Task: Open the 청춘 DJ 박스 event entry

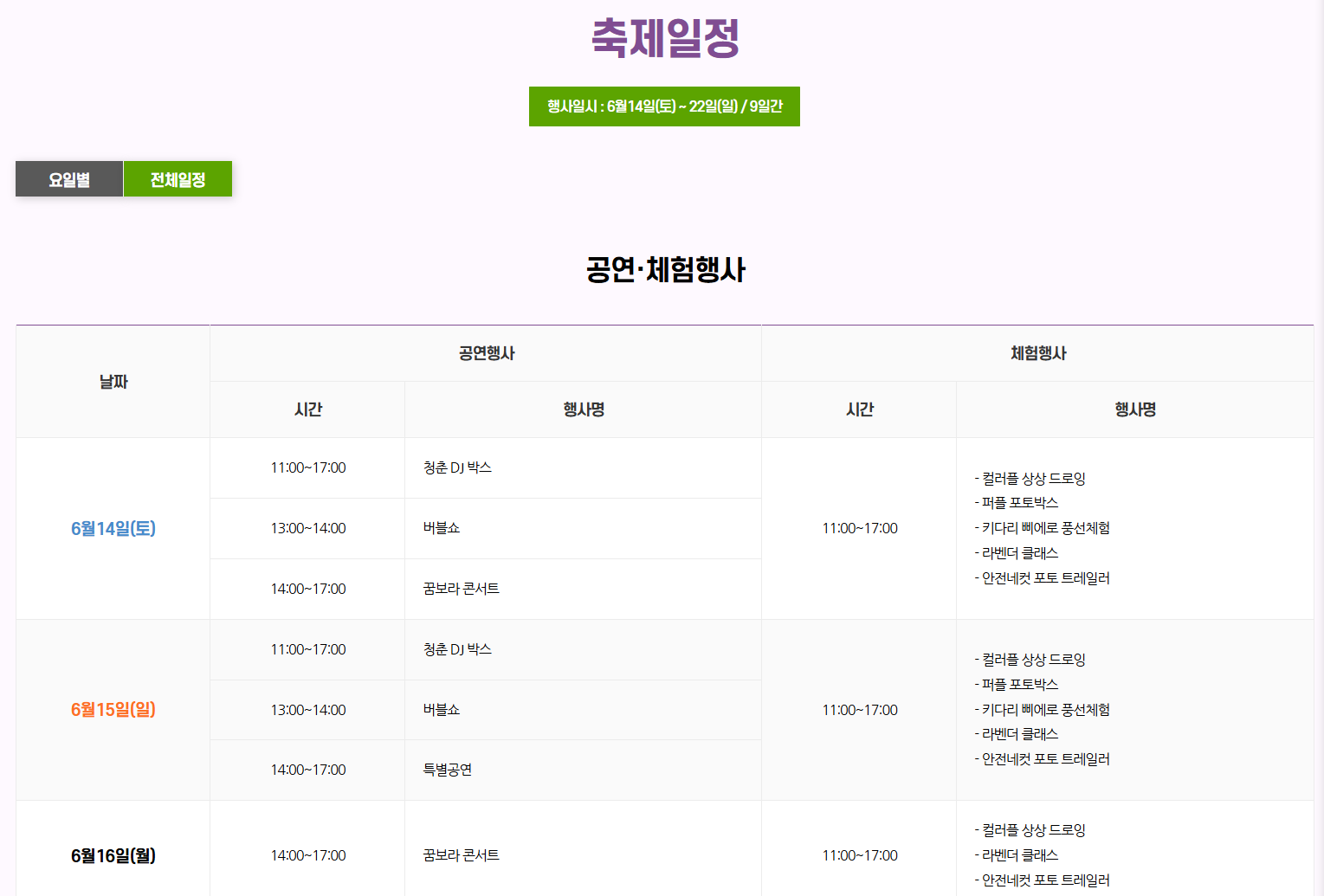Action: [456, 467]
